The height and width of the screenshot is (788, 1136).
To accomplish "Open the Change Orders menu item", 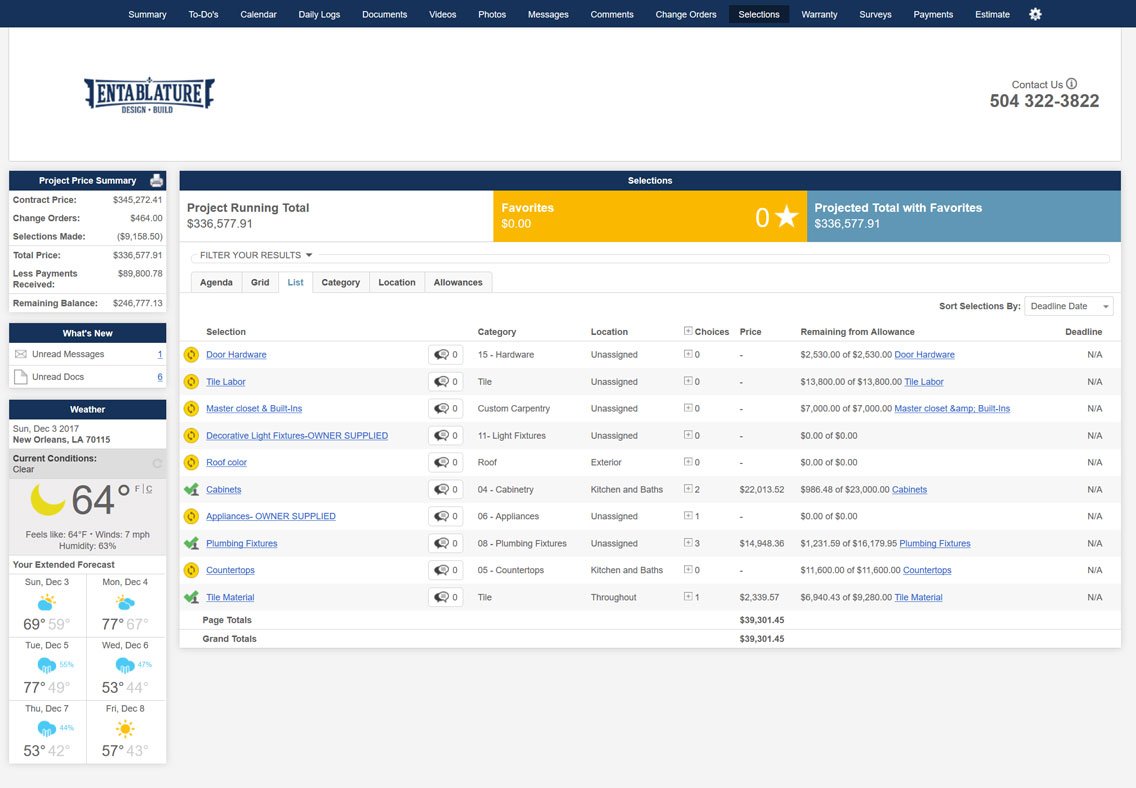I will pyautogui.click(x=685, y=14).
